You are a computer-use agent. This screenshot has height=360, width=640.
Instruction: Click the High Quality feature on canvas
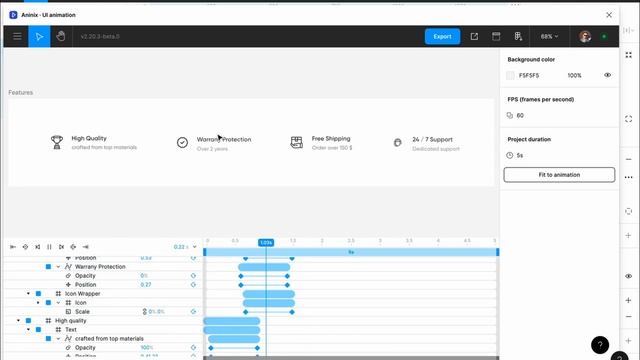(x=94, y=142)
